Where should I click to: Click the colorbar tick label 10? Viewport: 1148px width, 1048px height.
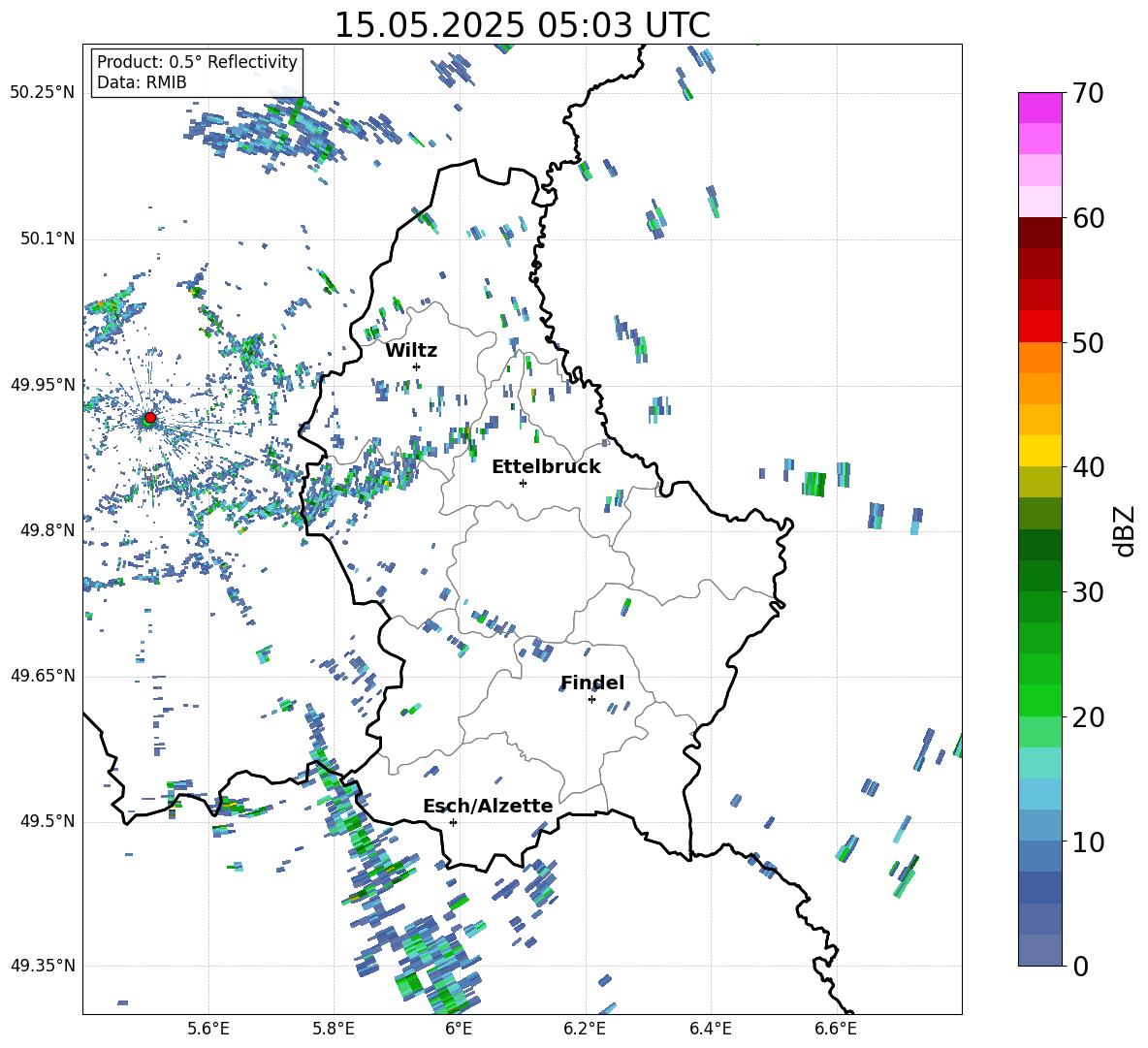(x=1088, y=842)
